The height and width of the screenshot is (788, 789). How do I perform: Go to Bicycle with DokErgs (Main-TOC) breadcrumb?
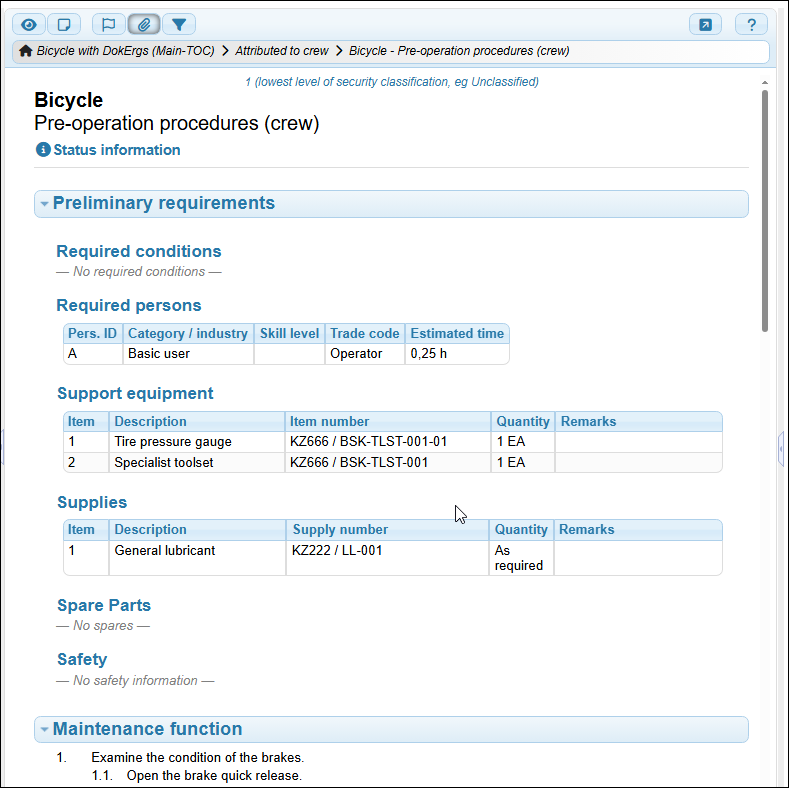click(x=125, y=51)
